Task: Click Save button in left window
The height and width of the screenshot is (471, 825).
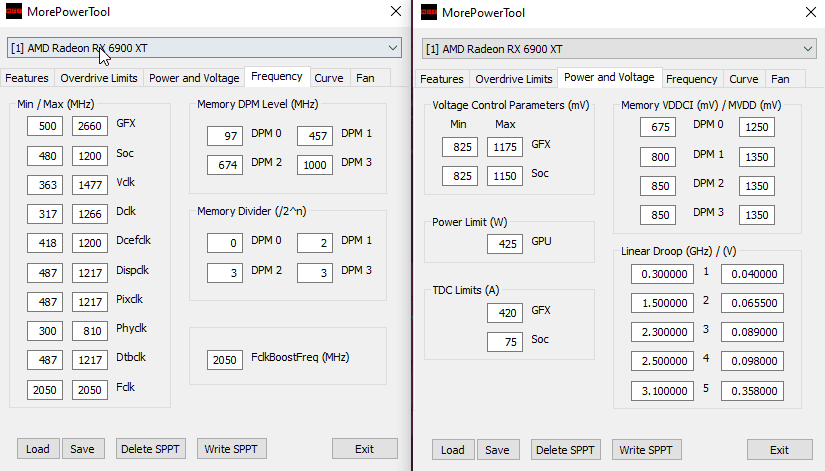Action: pos(83,449)
